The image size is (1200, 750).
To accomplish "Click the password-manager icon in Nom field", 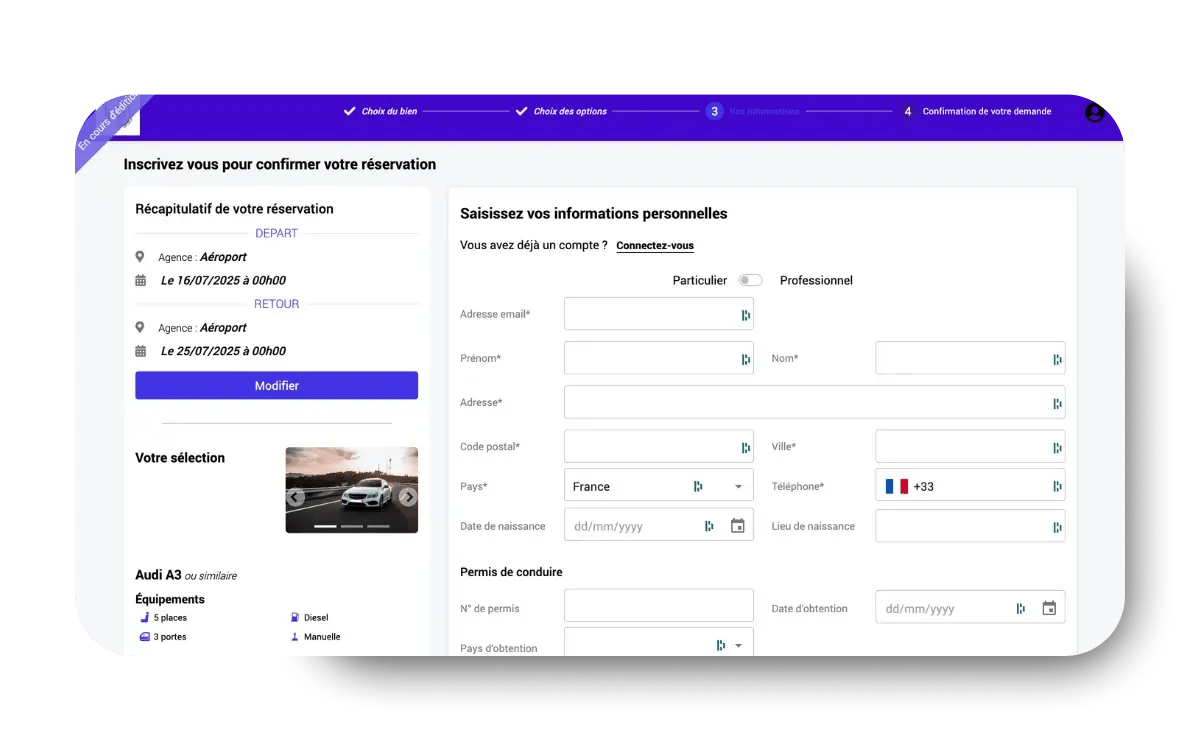I will tap(1057, 359).
